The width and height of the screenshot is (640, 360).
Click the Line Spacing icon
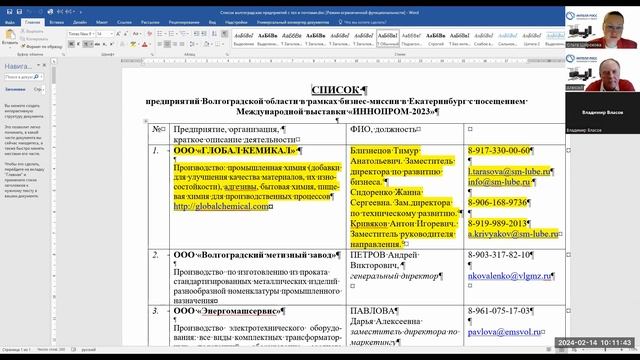click(x=192, y=44)
